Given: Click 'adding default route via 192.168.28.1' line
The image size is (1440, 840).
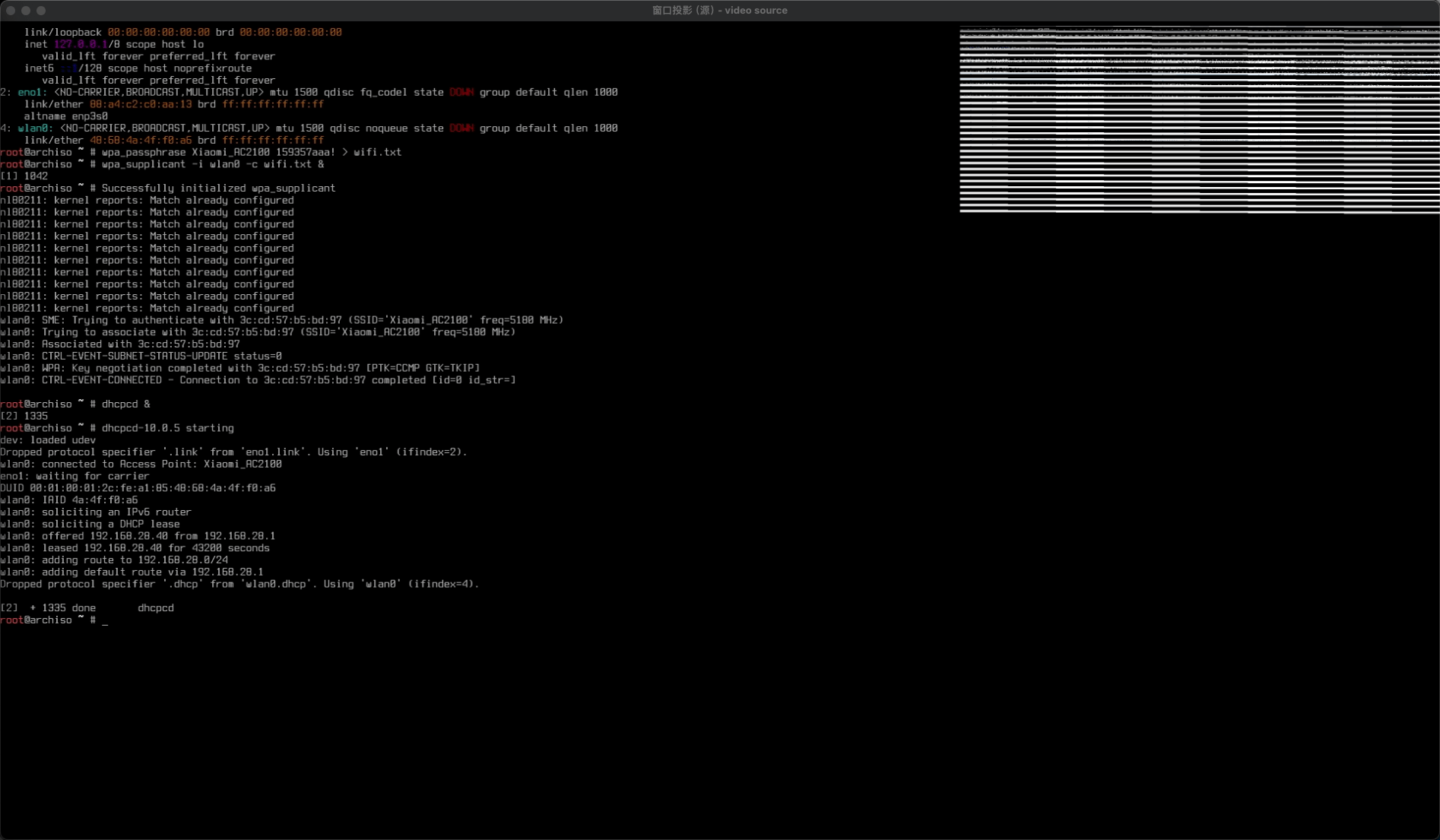Looking at the screenshot, I should (132, 572).
